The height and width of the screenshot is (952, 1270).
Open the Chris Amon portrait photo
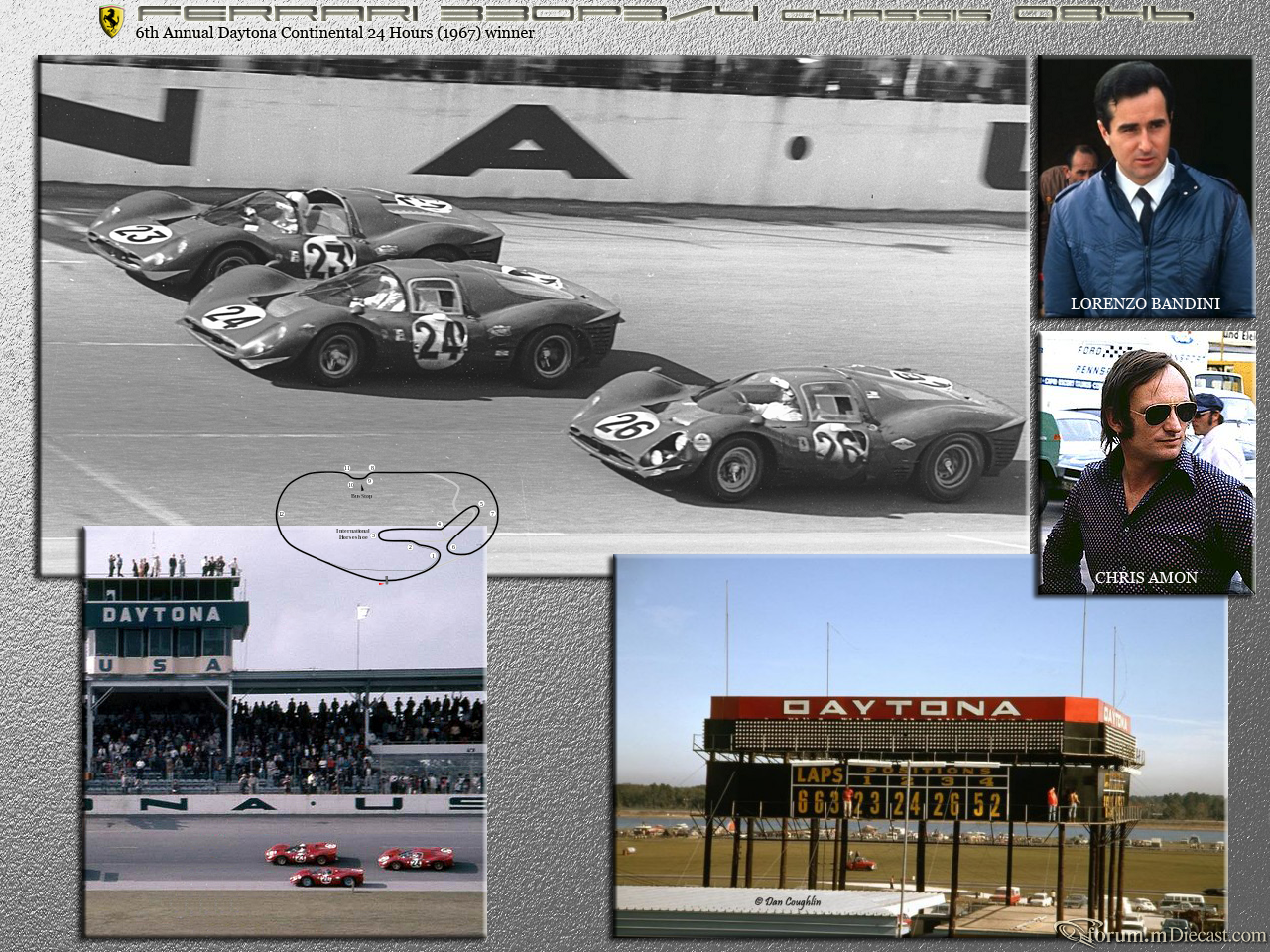(x=1146, y=463)
